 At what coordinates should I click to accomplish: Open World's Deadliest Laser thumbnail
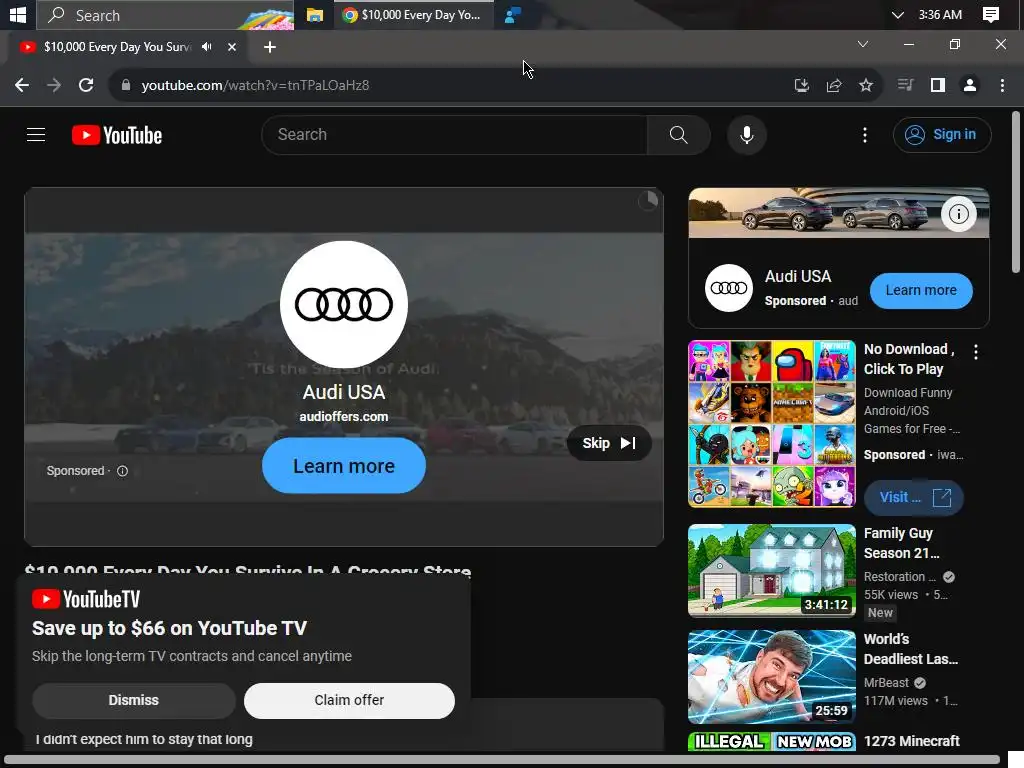[772, 677]
